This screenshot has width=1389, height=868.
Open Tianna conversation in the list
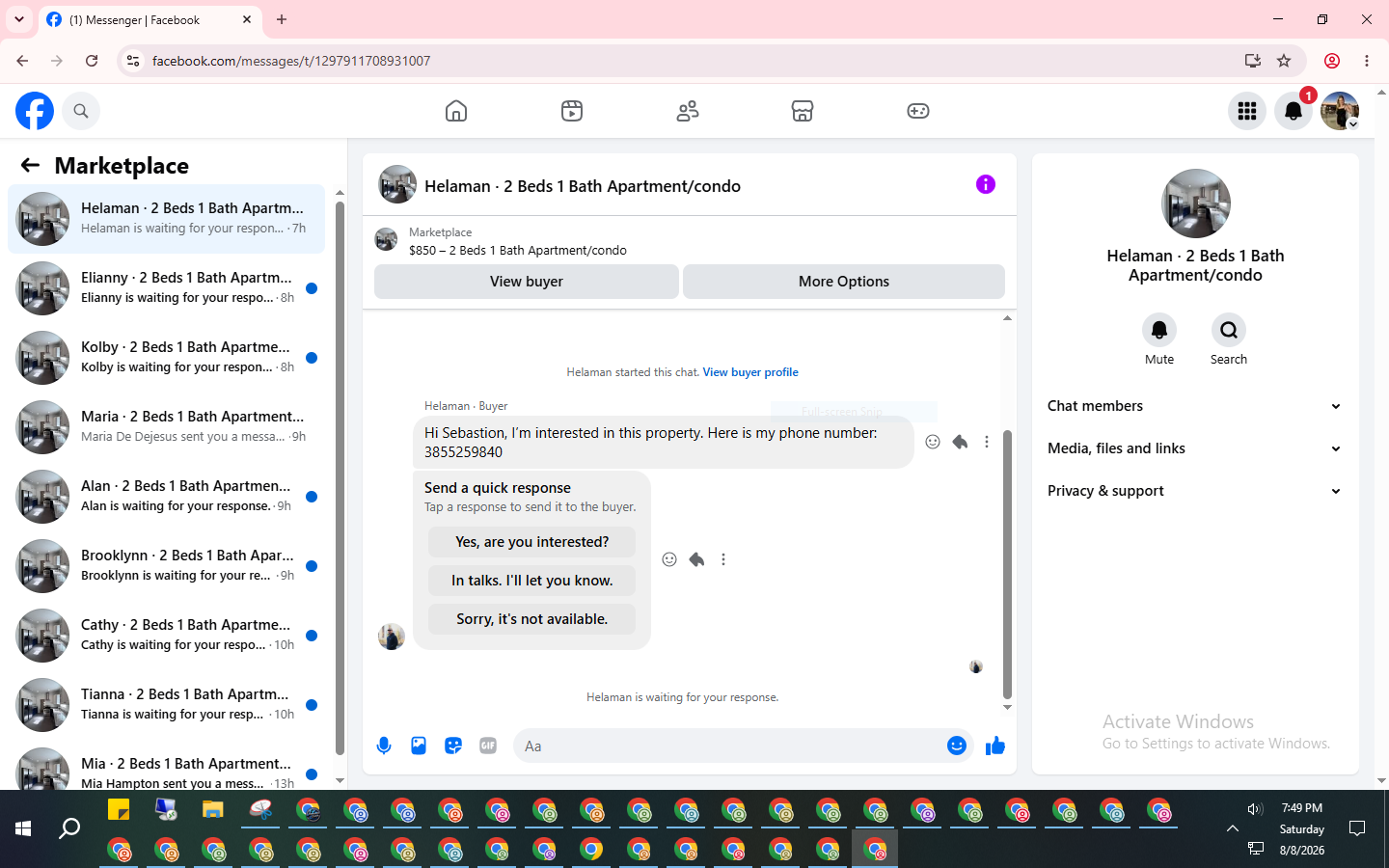coord(166,705)
